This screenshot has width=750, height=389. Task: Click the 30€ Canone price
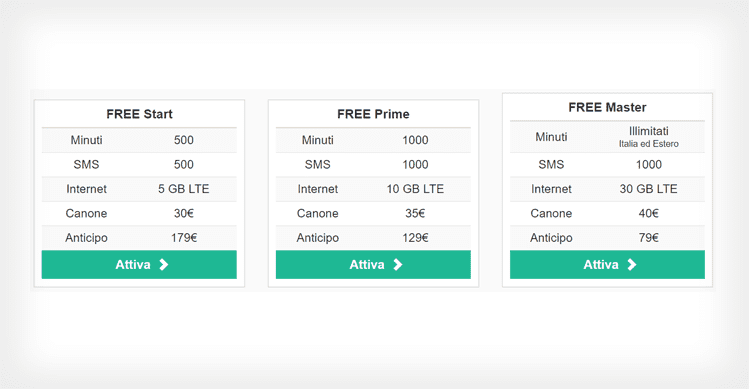click(184, 213)
